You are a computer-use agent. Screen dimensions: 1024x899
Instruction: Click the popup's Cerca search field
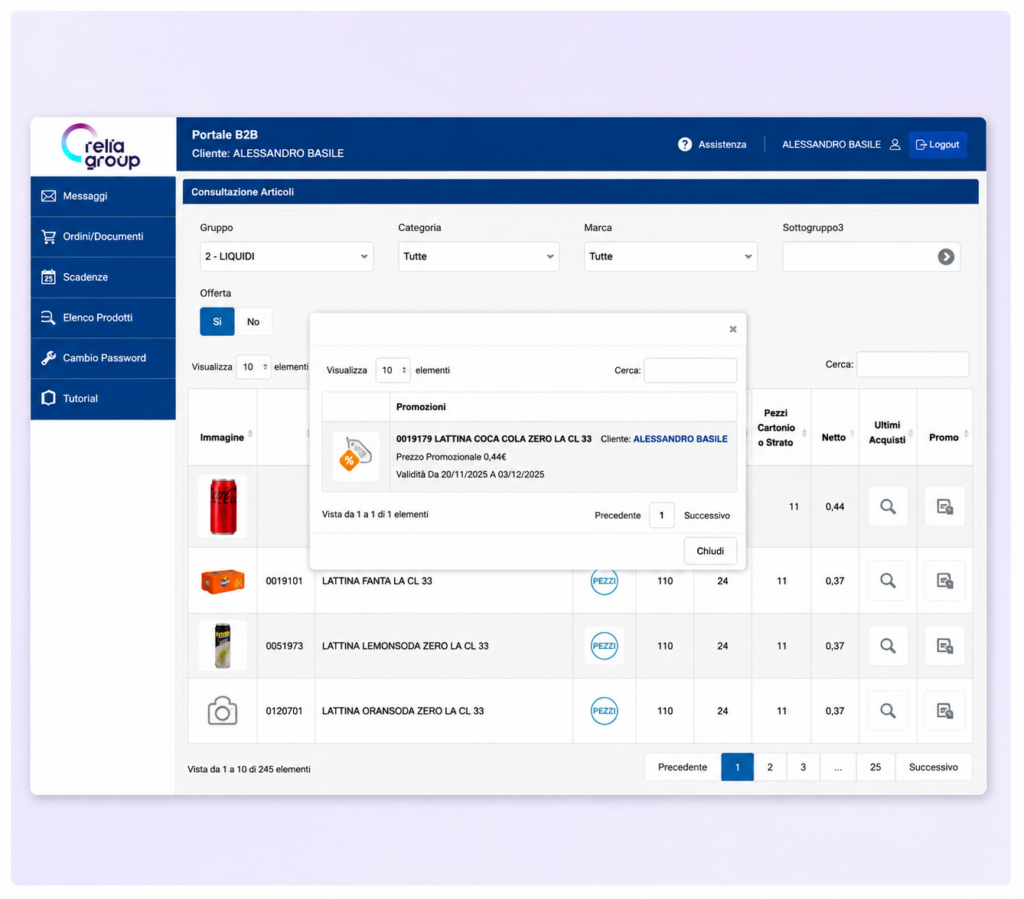690,370
